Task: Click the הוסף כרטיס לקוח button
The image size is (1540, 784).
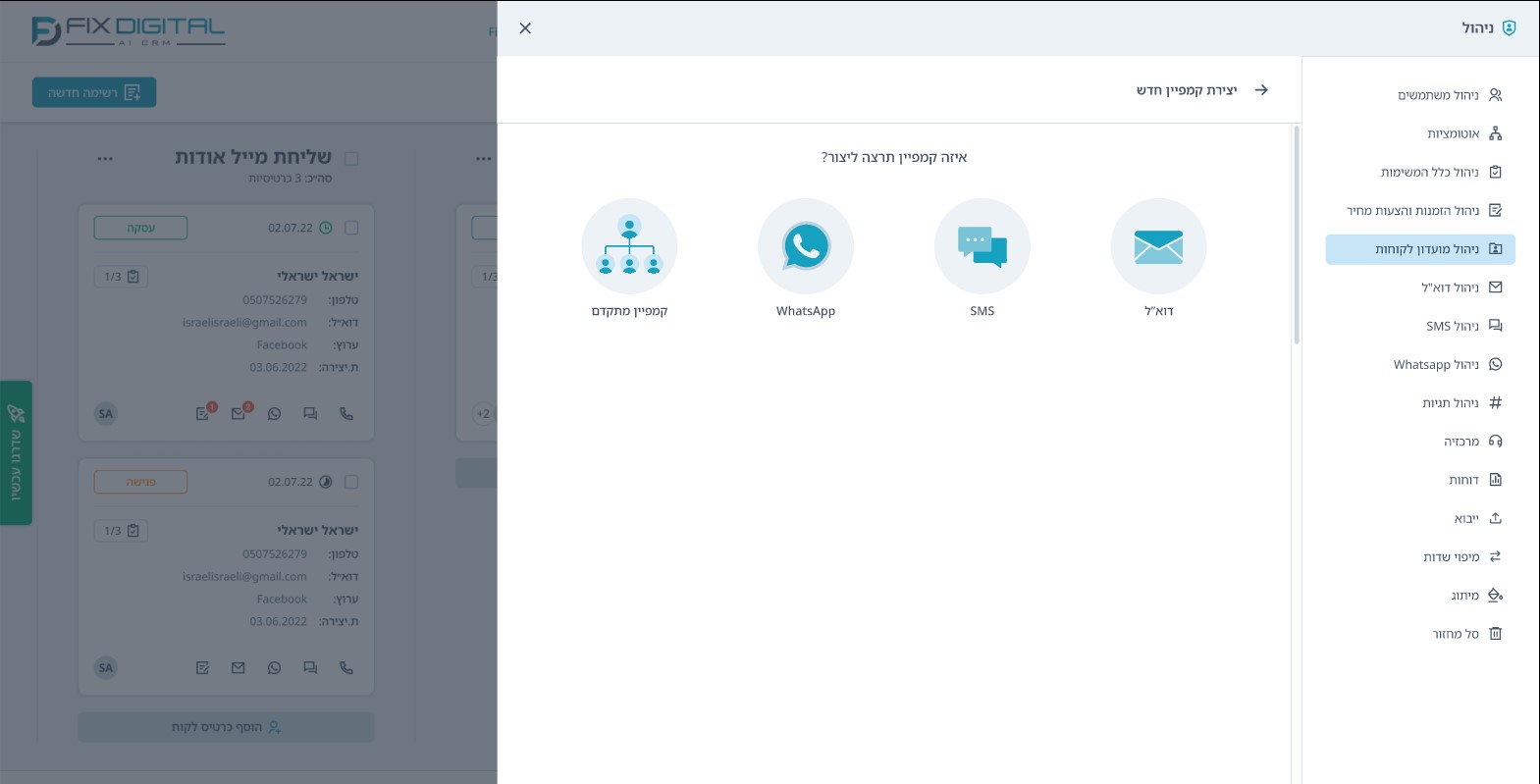Action: click(x=226, y=727)
